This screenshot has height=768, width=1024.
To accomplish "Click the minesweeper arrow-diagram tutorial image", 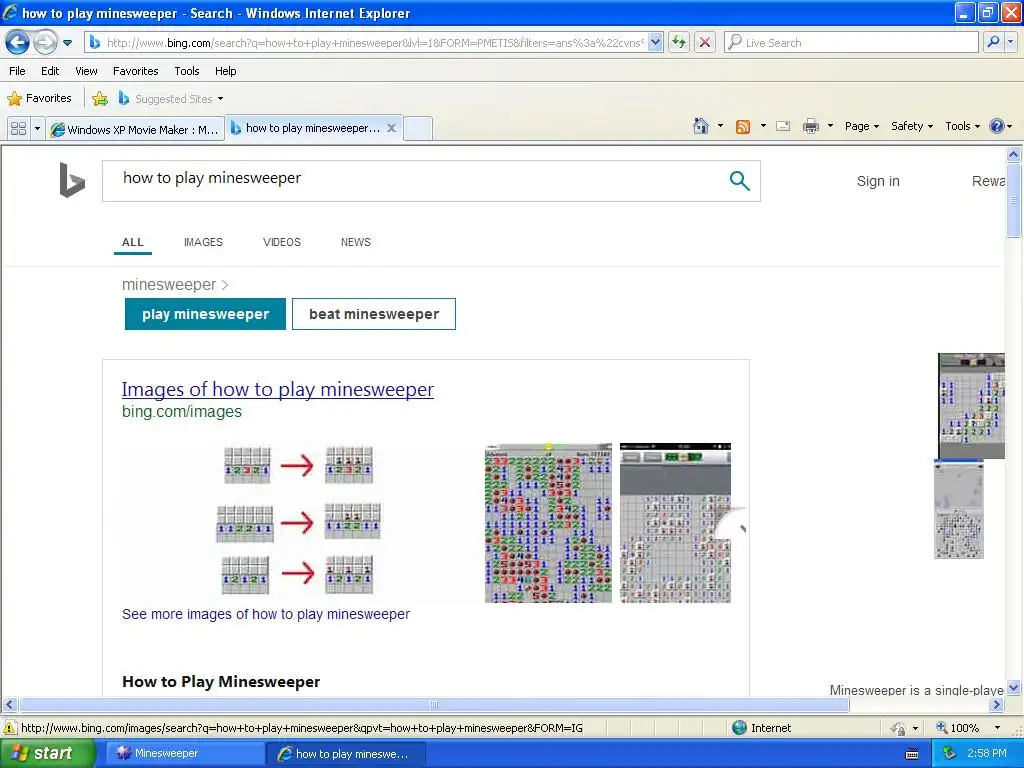I will (298, 522).
